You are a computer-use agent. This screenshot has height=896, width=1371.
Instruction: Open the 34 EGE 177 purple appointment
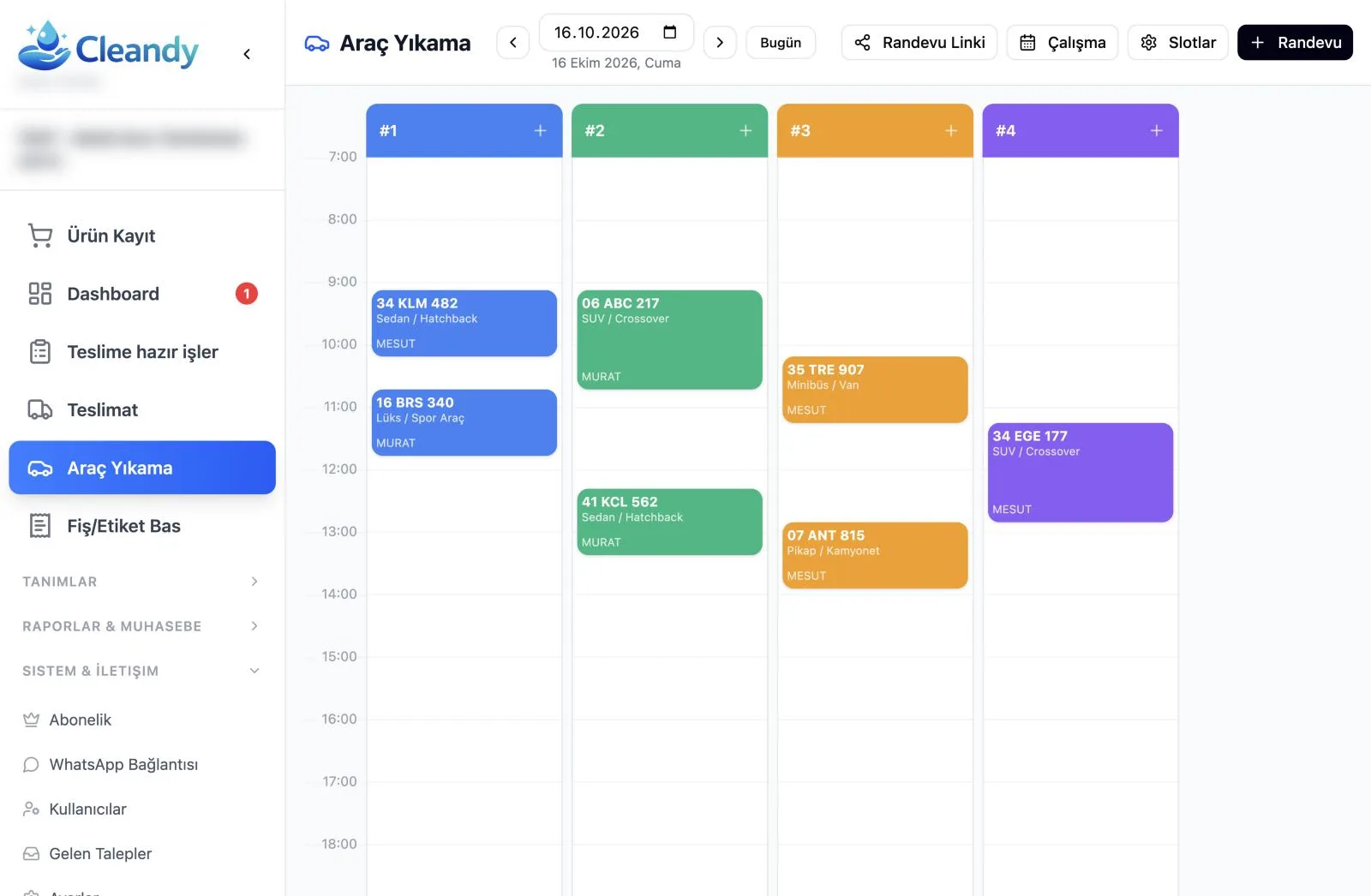1080,472
